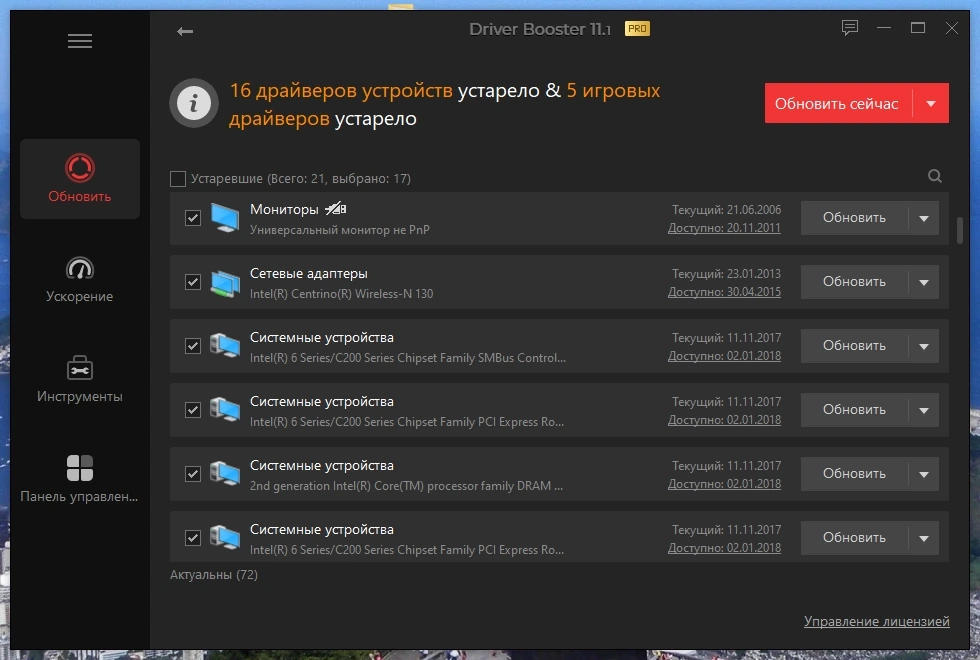Uncheck the Сетевые адаптеры driver checkbox
980x660 pixels.
point(192,282)
